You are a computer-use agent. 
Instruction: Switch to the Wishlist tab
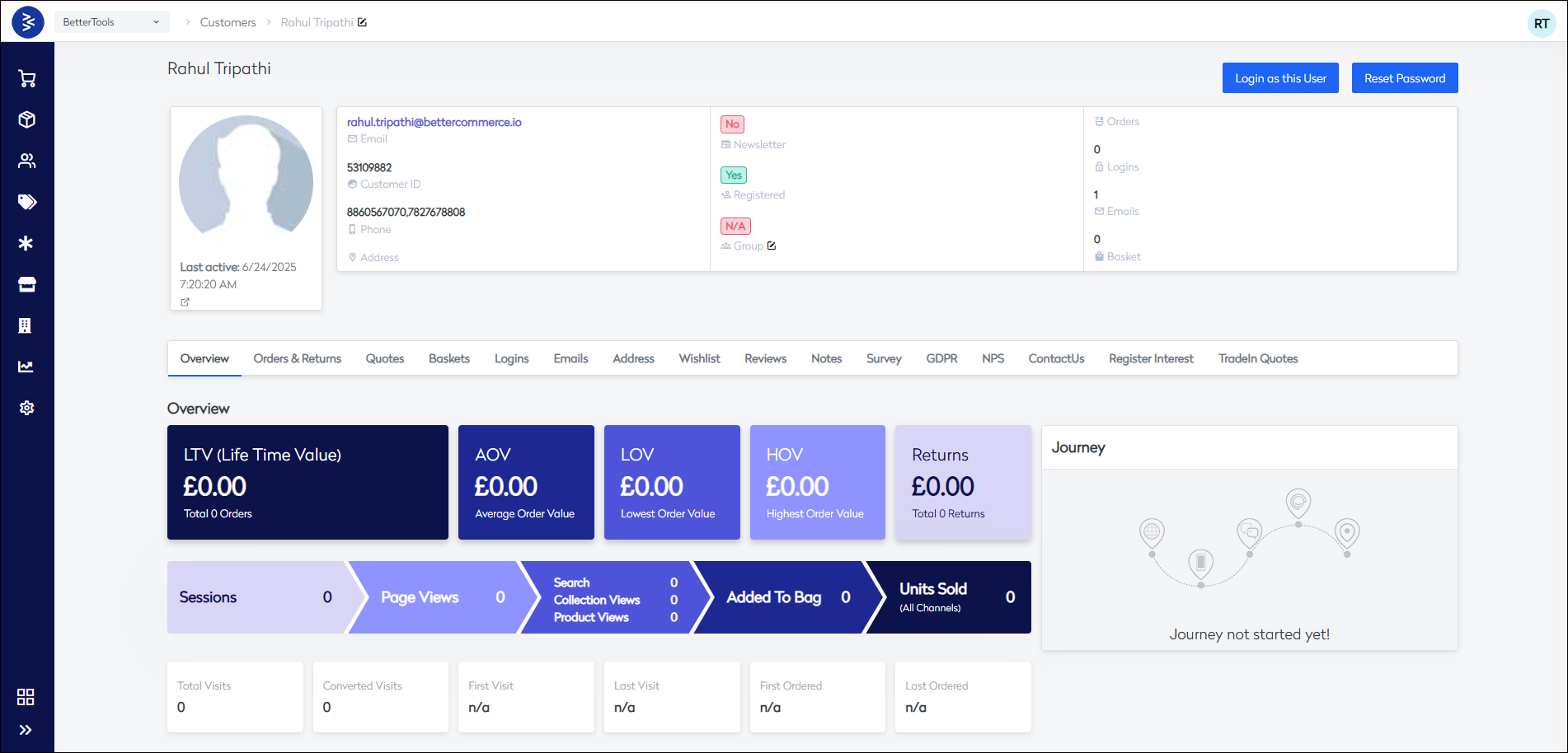(x=699, y=358)
